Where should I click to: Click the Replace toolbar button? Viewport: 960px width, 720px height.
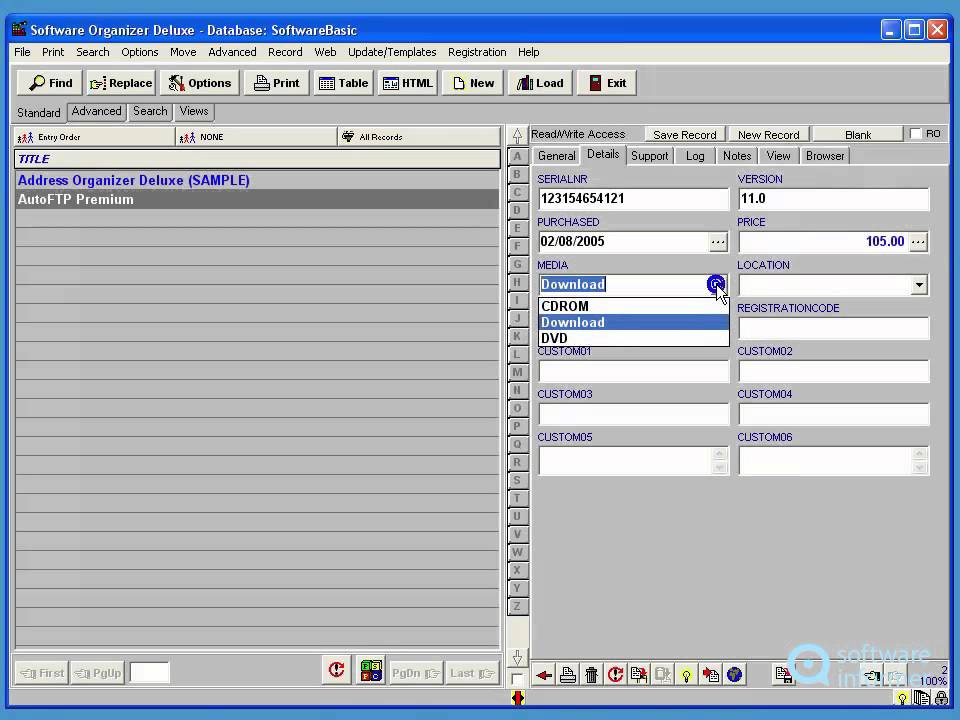[121, 83]
